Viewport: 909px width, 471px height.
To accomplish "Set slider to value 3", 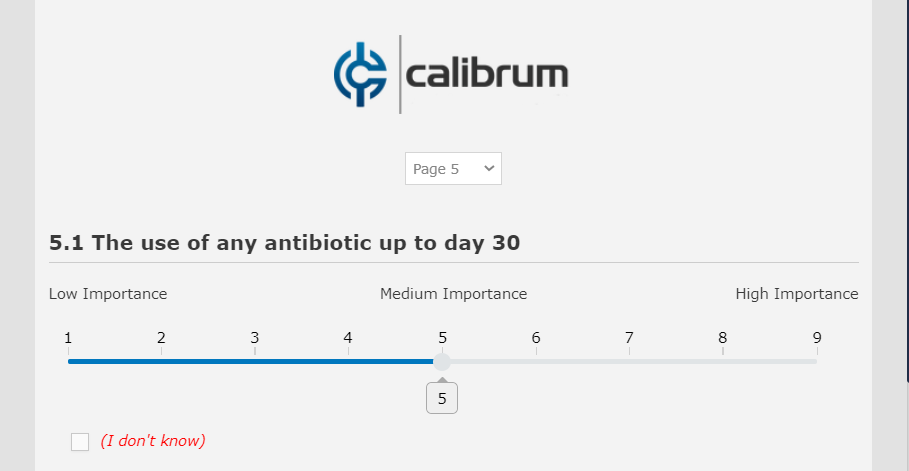I will [255, 361].
